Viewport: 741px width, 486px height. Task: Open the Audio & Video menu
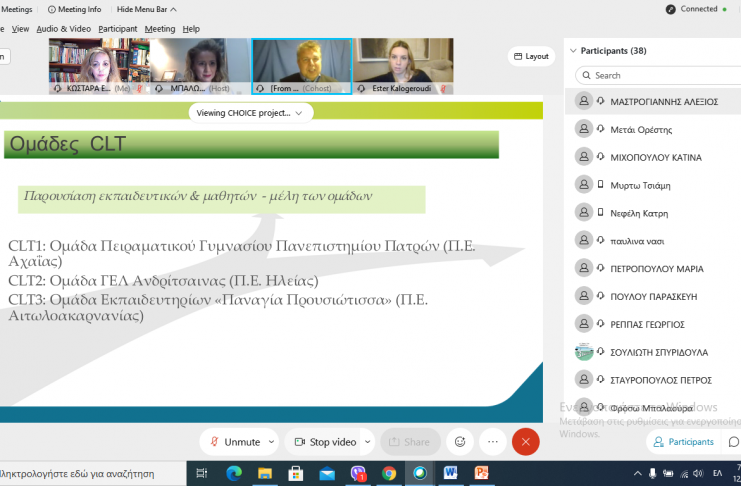[63, 29]
